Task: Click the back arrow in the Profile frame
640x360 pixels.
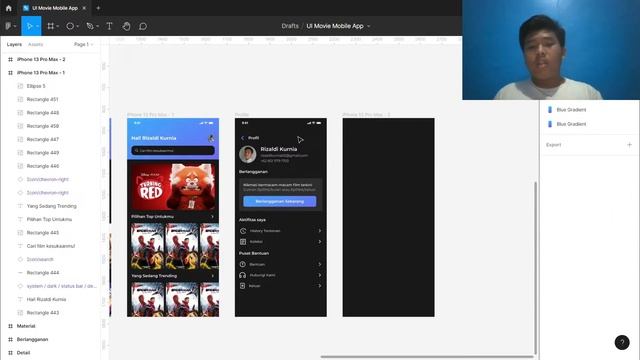Action: tap(242, 138)
